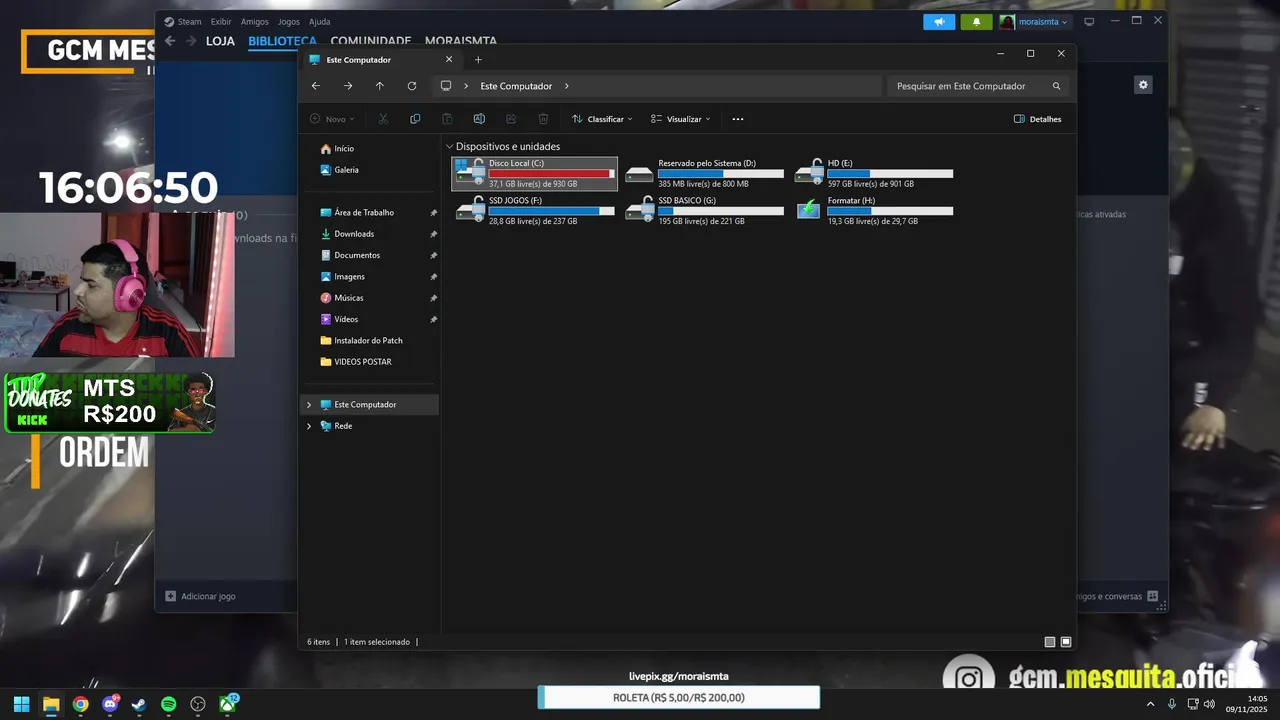
Task: Click Steam announcements megaphone button
Action: pos(939,21)
